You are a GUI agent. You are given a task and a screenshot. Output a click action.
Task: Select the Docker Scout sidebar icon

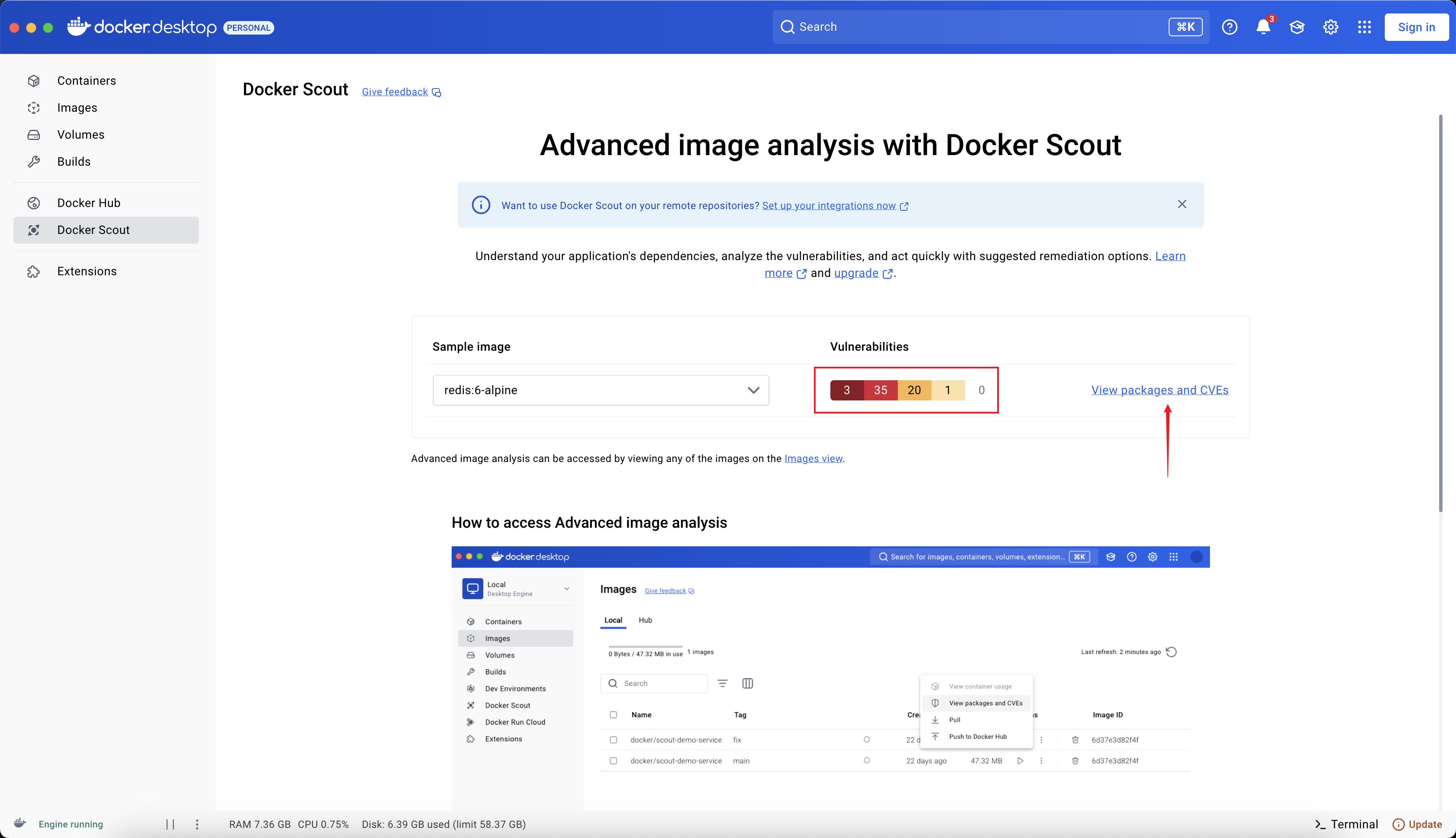(34, 230)
